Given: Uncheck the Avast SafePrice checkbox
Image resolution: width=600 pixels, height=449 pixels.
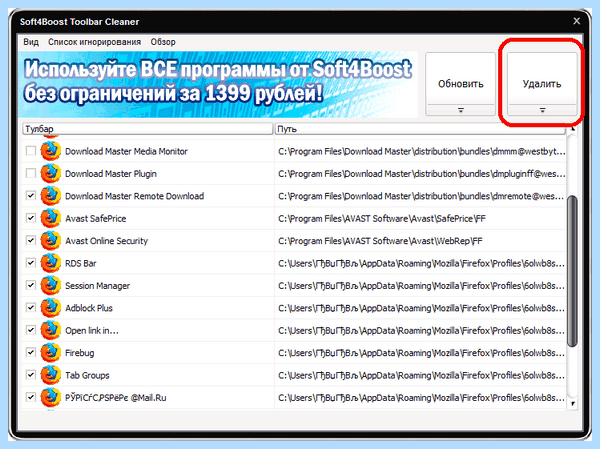Looking at the screenshot, I should (x=31, y=218).
